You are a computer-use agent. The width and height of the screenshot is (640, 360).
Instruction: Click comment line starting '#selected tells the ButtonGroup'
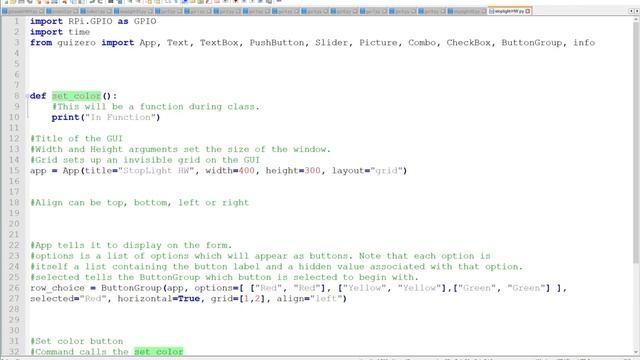coord(224,277)
